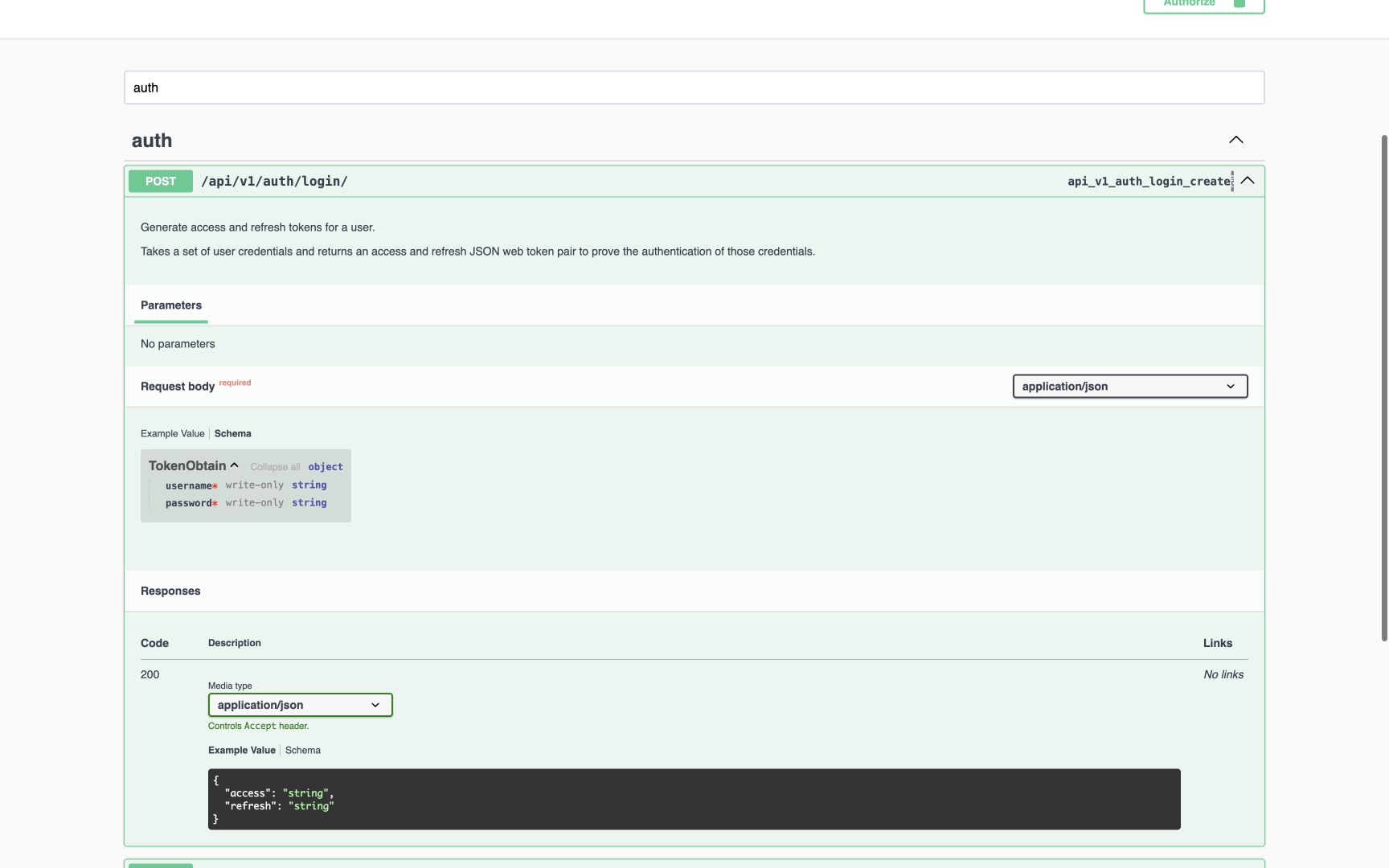The height and width of the screenshot is (868, 1389).
Task: Click the vertical page scrollbar
Action: pyautogui.click(x=1384, y=388)
